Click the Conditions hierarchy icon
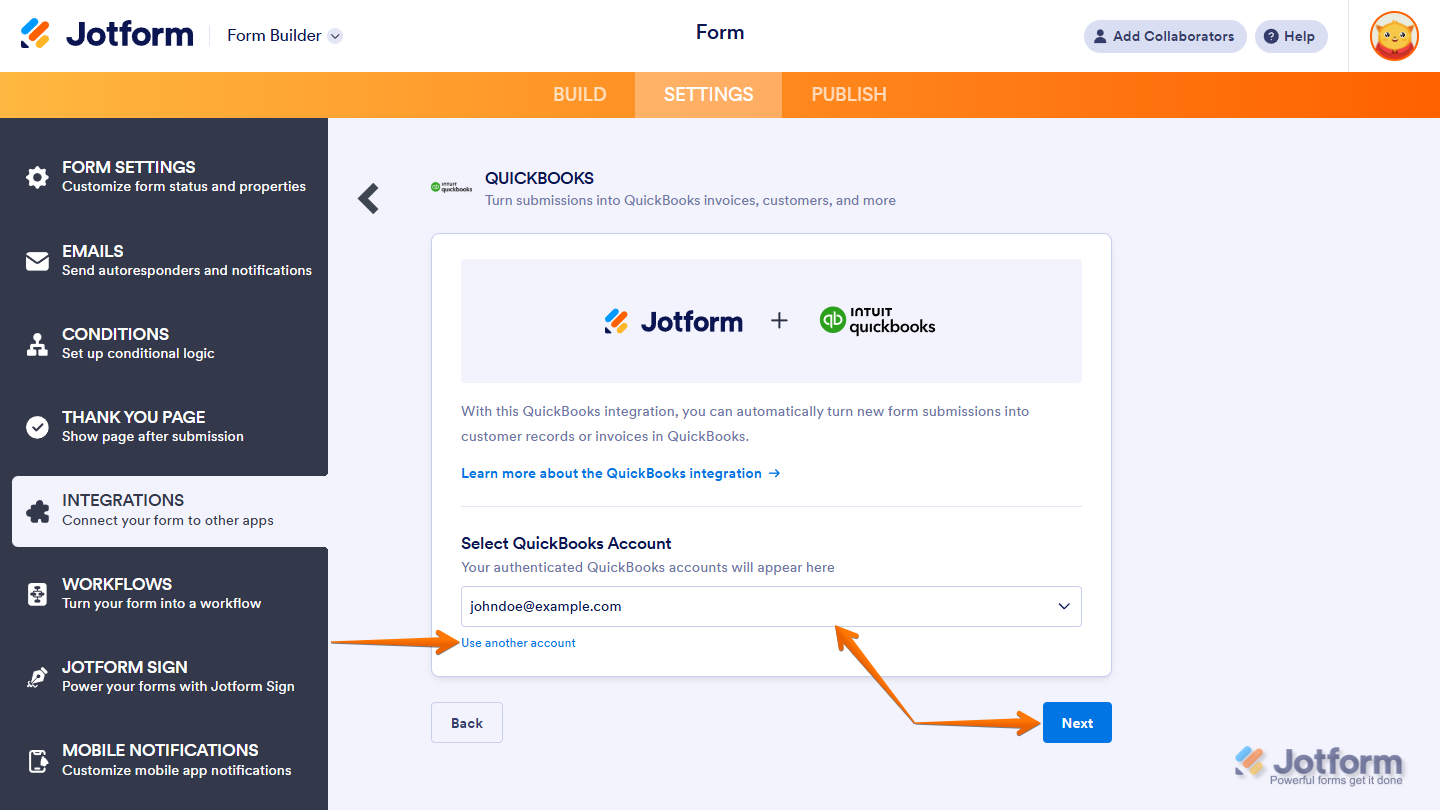The height and width of the screenshot is (810, 1440). [37, 344]
